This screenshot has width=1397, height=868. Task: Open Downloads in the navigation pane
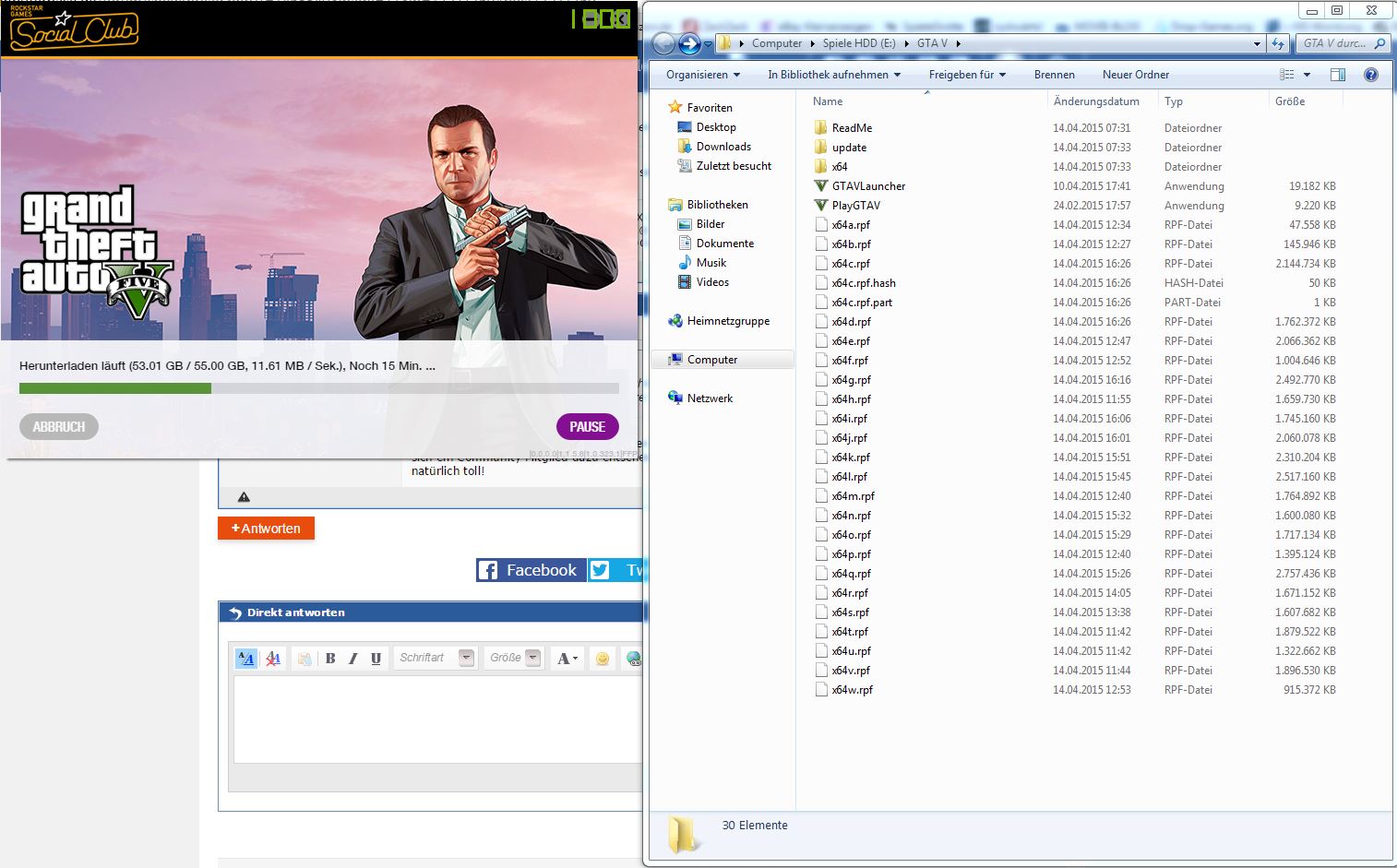[723, 147]
